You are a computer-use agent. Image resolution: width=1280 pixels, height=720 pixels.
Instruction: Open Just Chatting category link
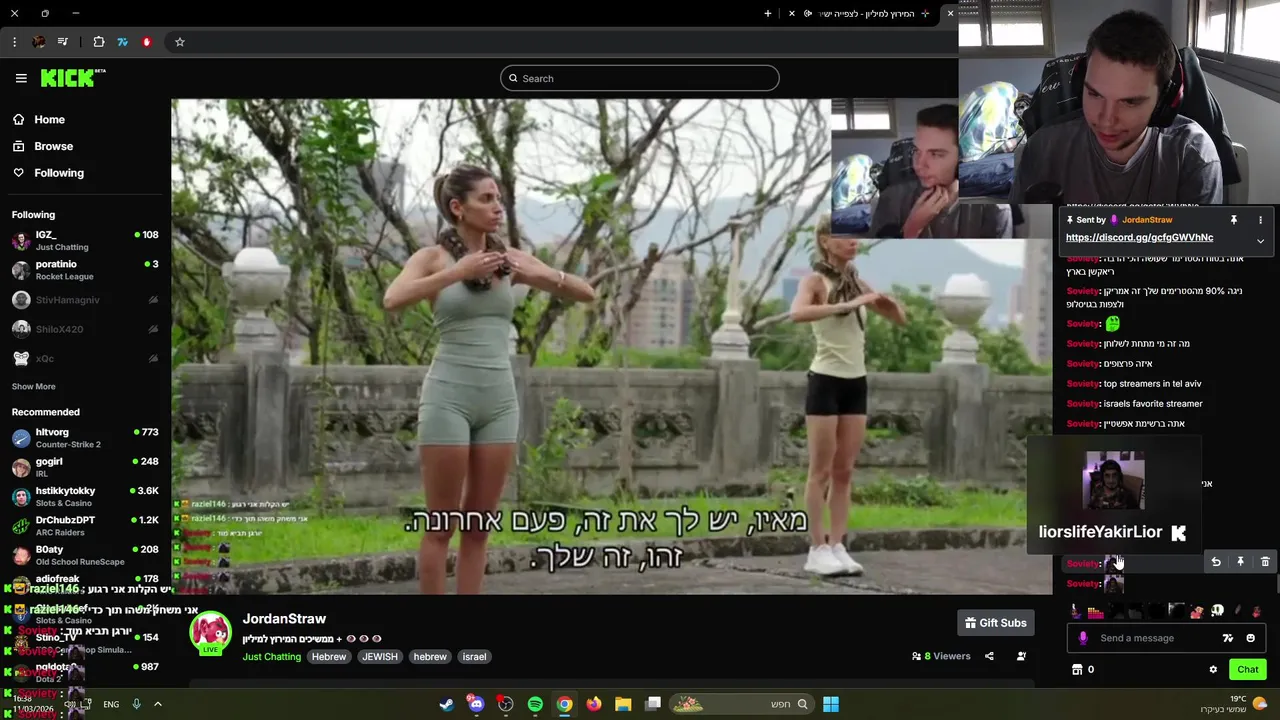pyautogui.click(x=271, y=657)
